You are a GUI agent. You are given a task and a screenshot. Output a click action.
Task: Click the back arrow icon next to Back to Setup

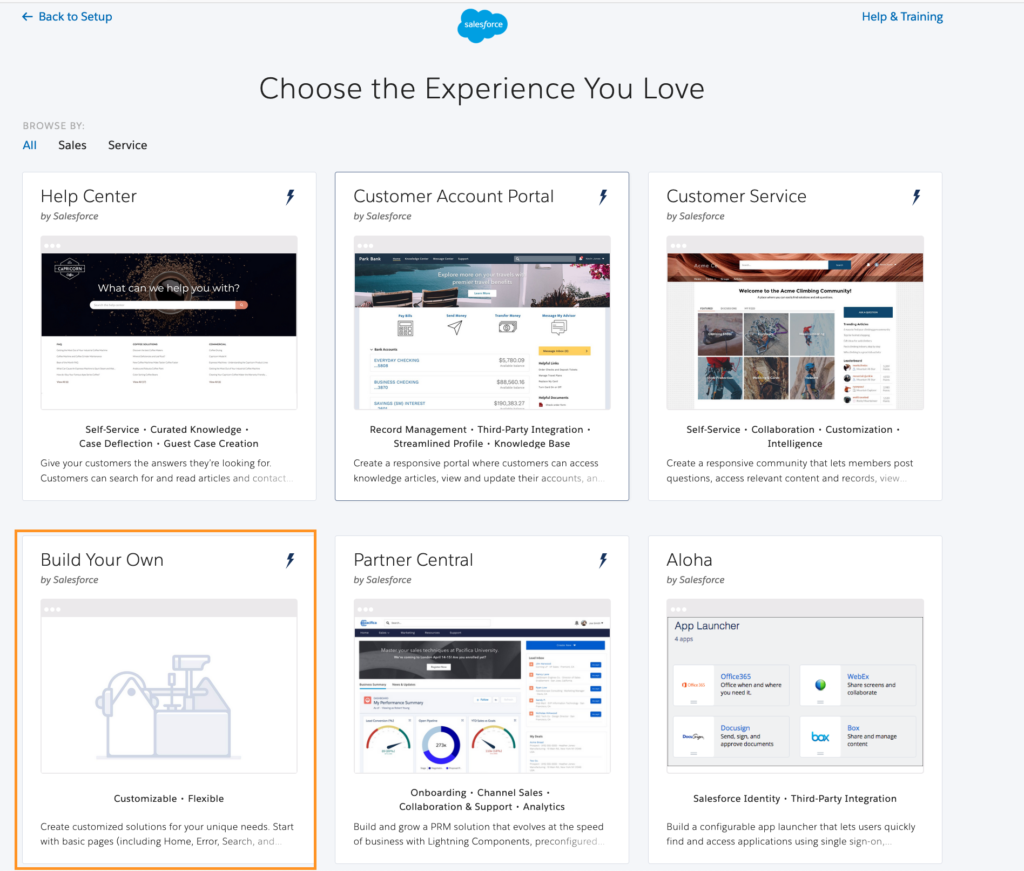27,16
